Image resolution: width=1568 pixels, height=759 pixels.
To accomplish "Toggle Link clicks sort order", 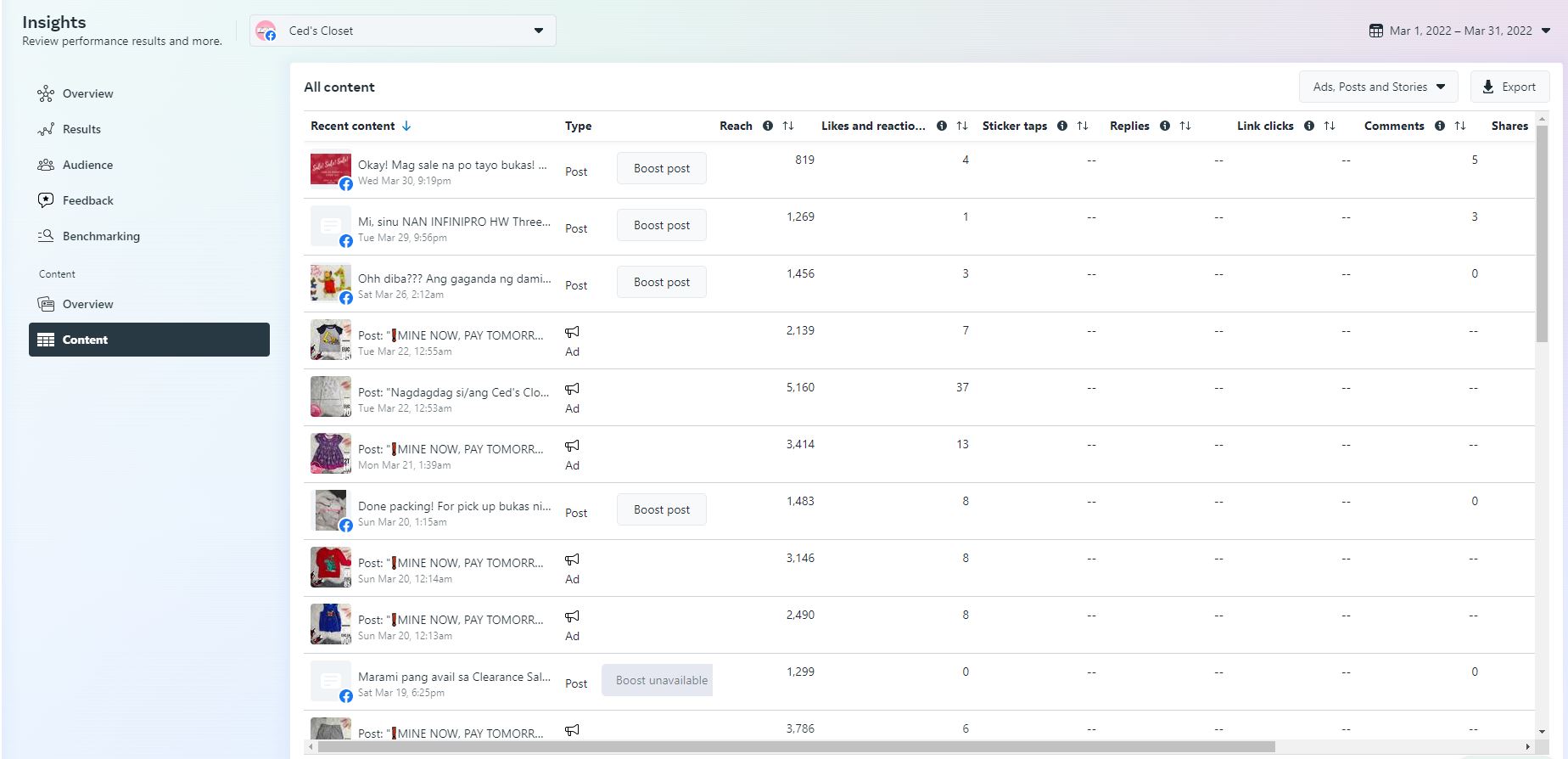I will click(1330, 126).
